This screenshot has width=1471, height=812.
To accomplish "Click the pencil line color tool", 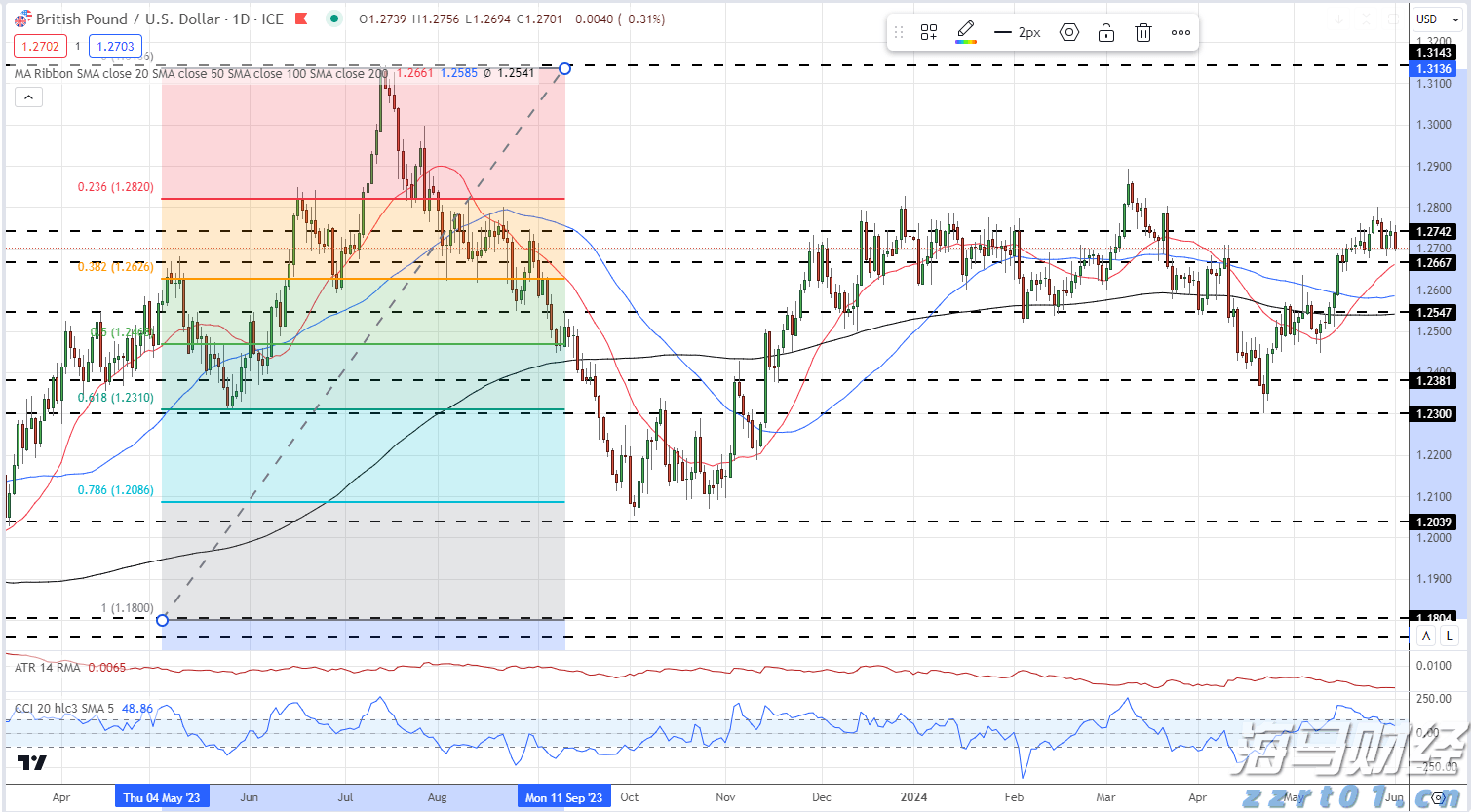I will 966,32.
